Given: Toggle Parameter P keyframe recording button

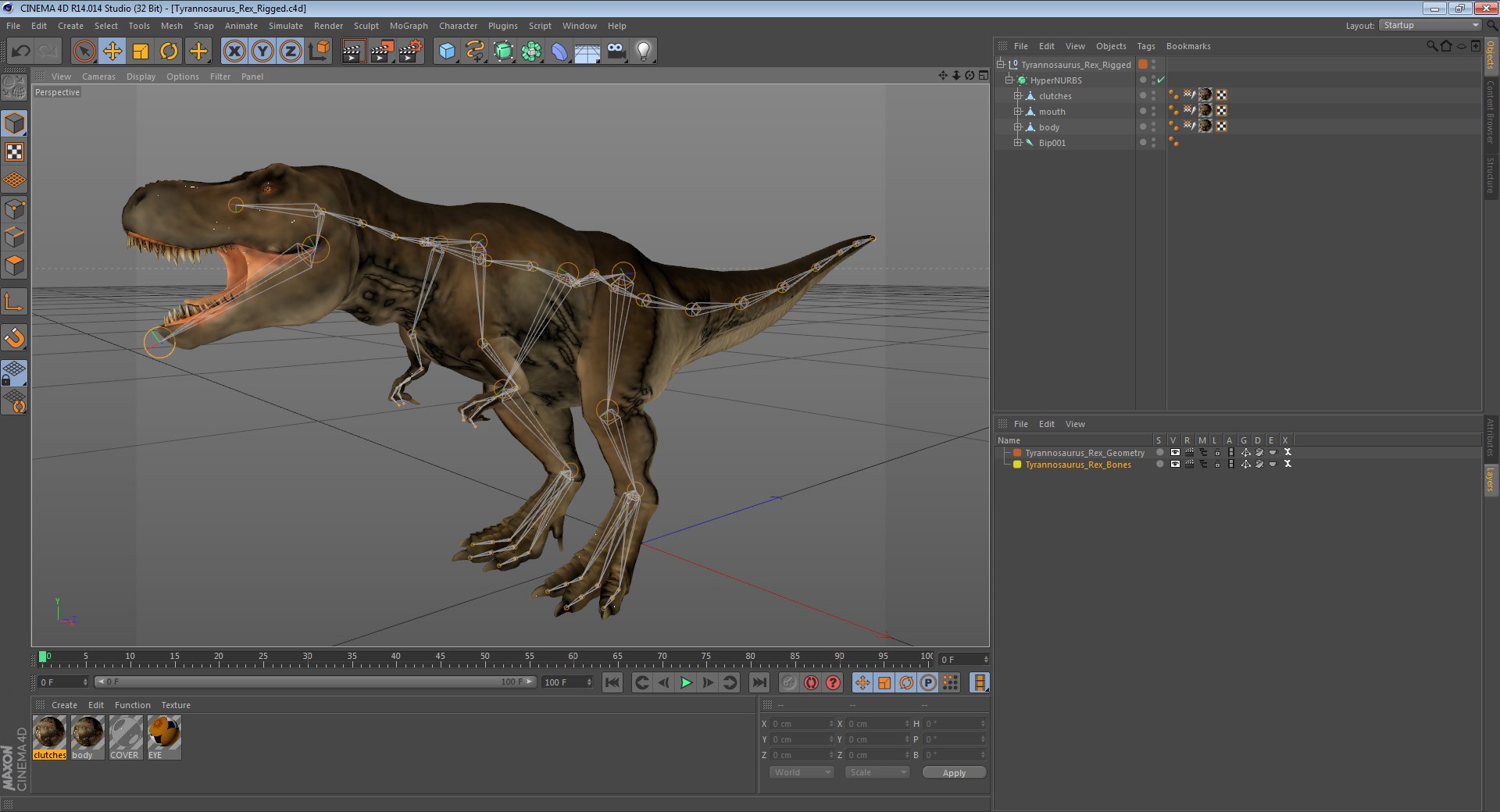Looking at the screenshot, I should (x=928, y=682).
